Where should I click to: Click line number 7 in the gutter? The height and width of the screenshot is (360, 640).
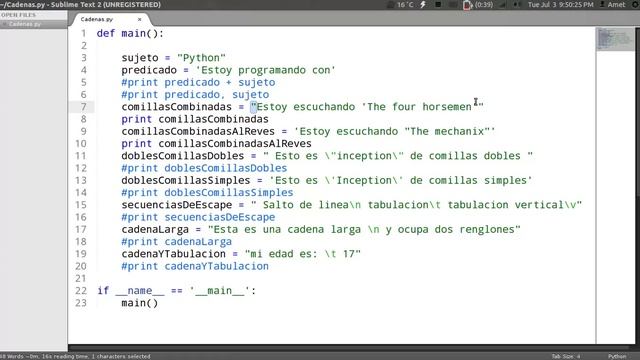[83, 107]
